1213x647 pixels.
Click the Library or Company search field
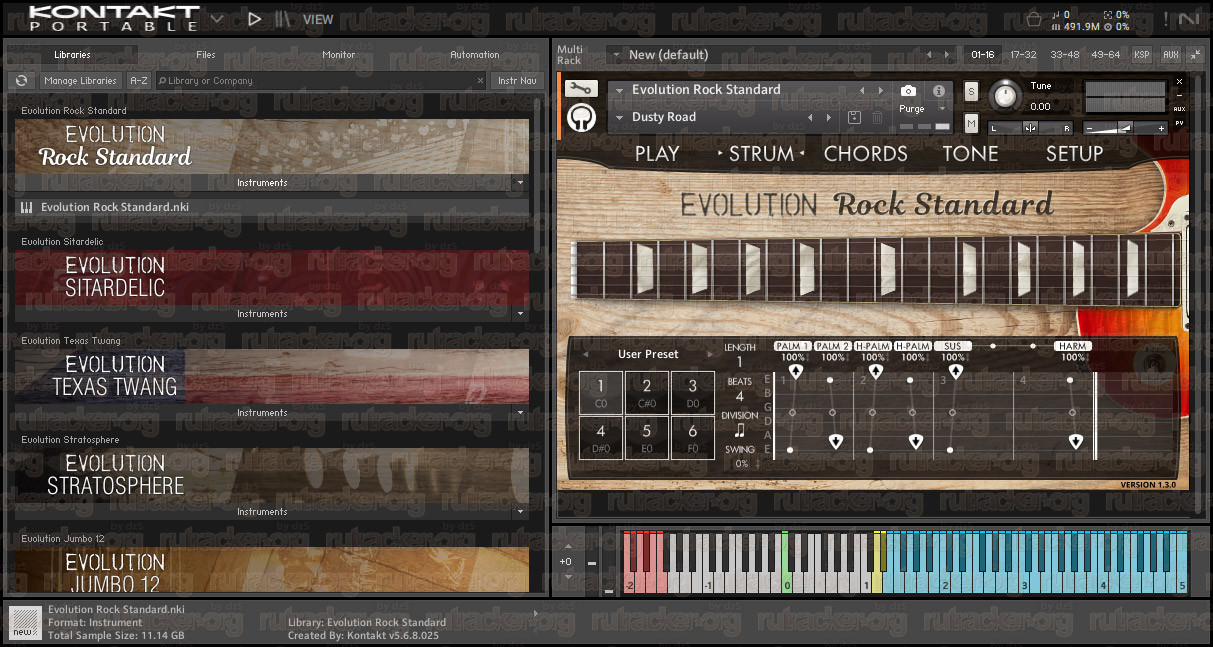coord(321,80)
